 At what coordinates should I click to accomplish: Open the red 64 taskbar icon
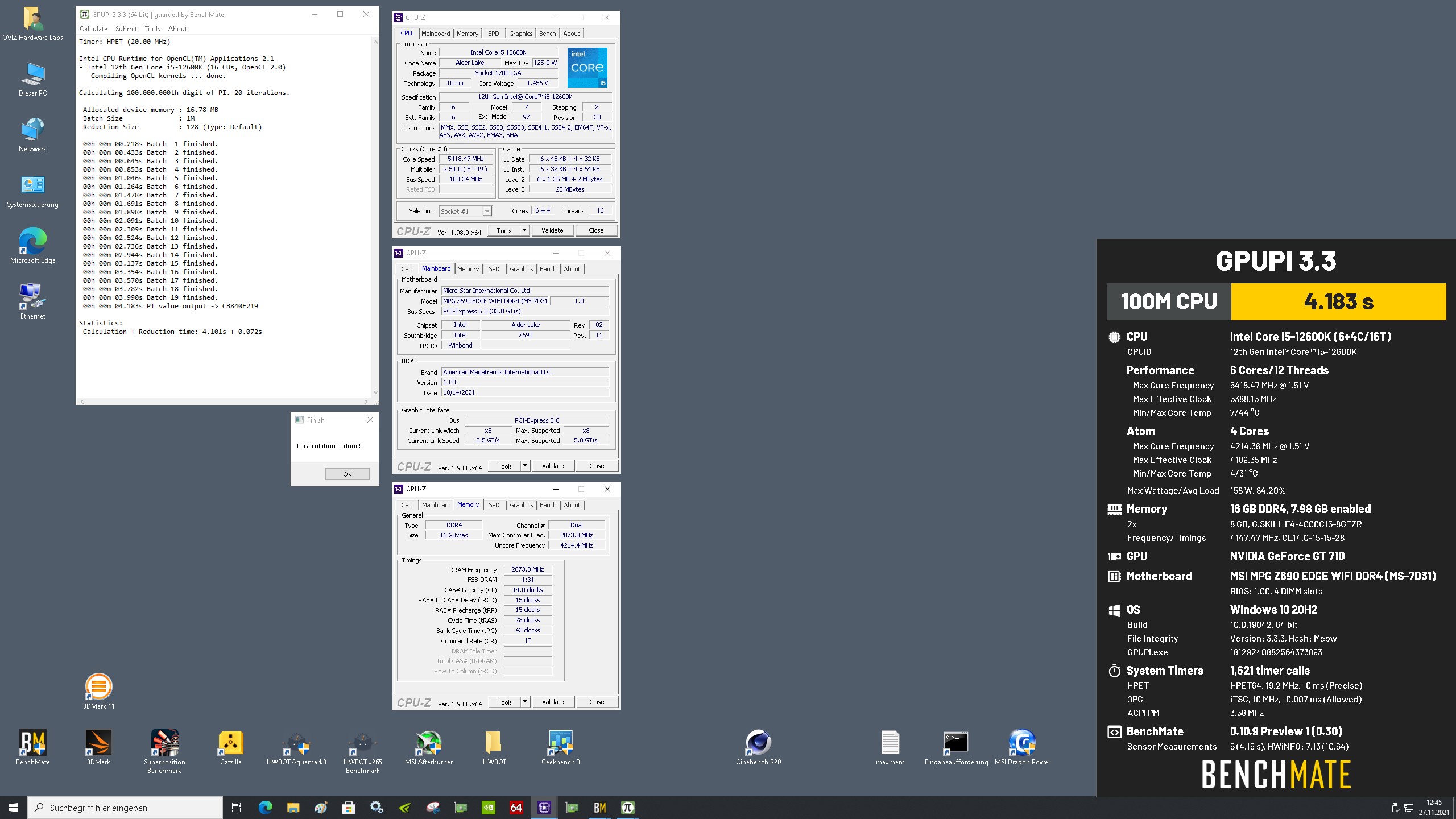coord(516,808)
